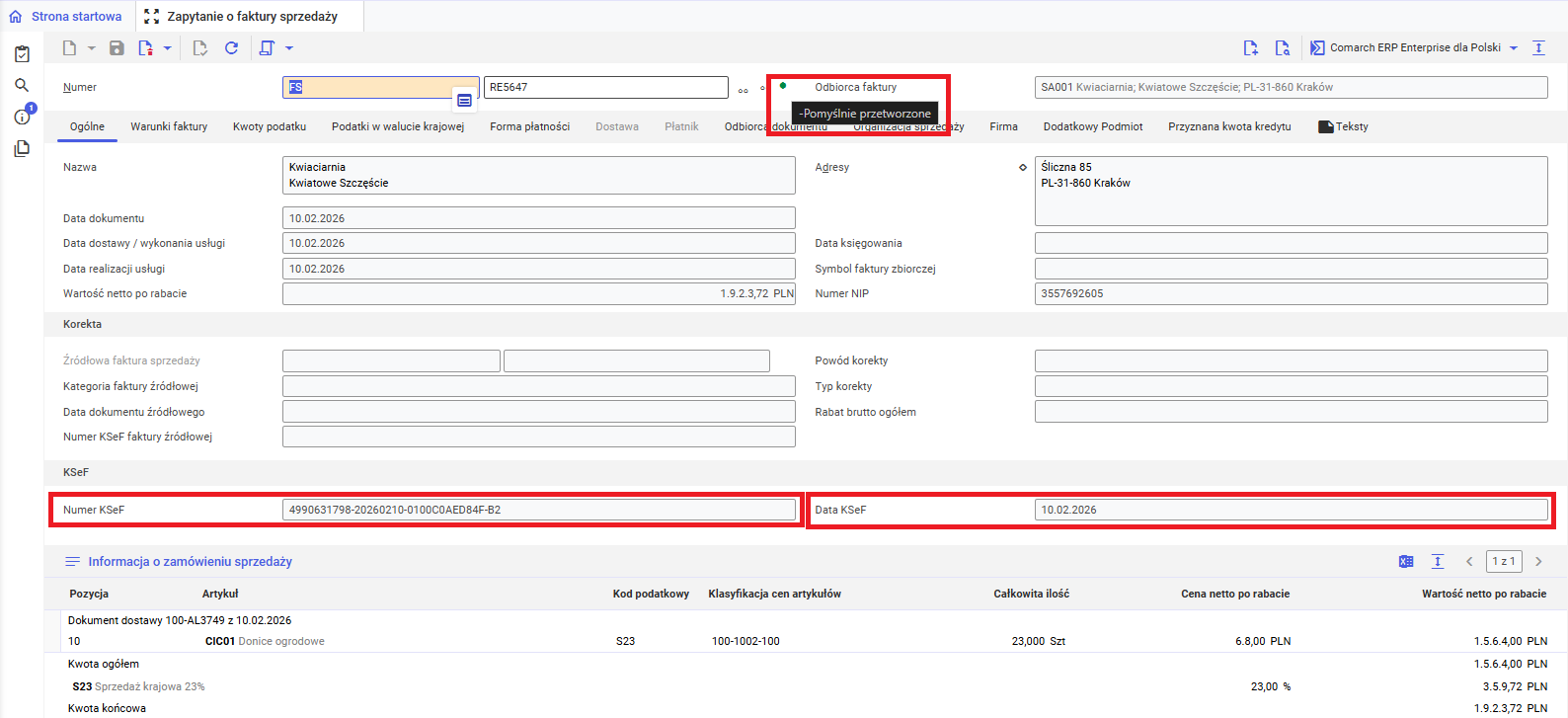Click the RE5647 invoice number field
Image resolution: width=1568 pixels, height=718 pixels.
click(605, 87)
